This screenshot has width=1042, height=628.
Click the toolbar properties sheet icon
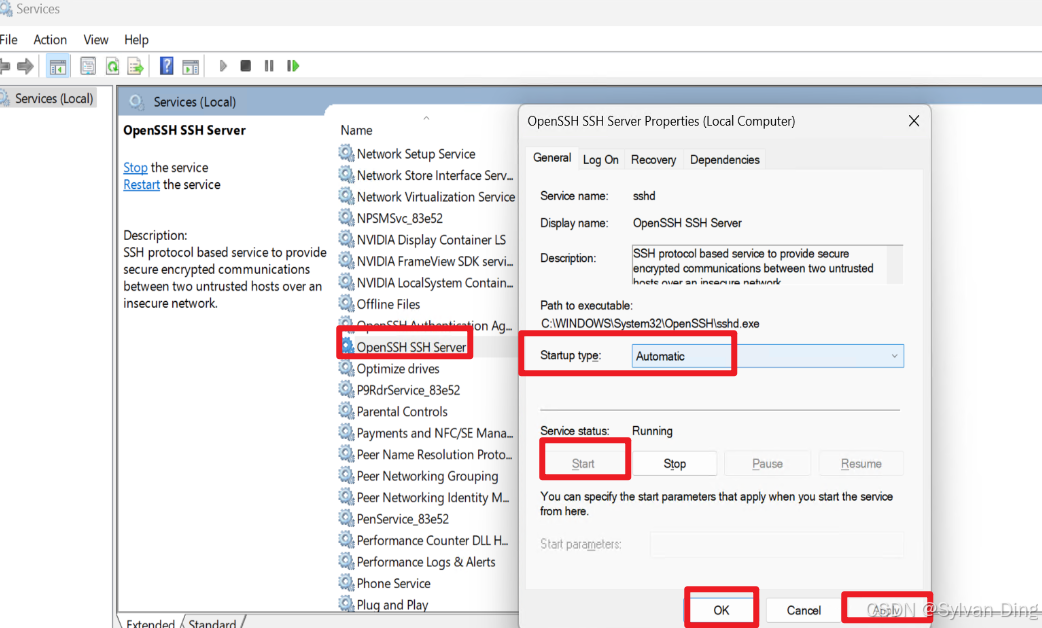click(x=88, y=66)
